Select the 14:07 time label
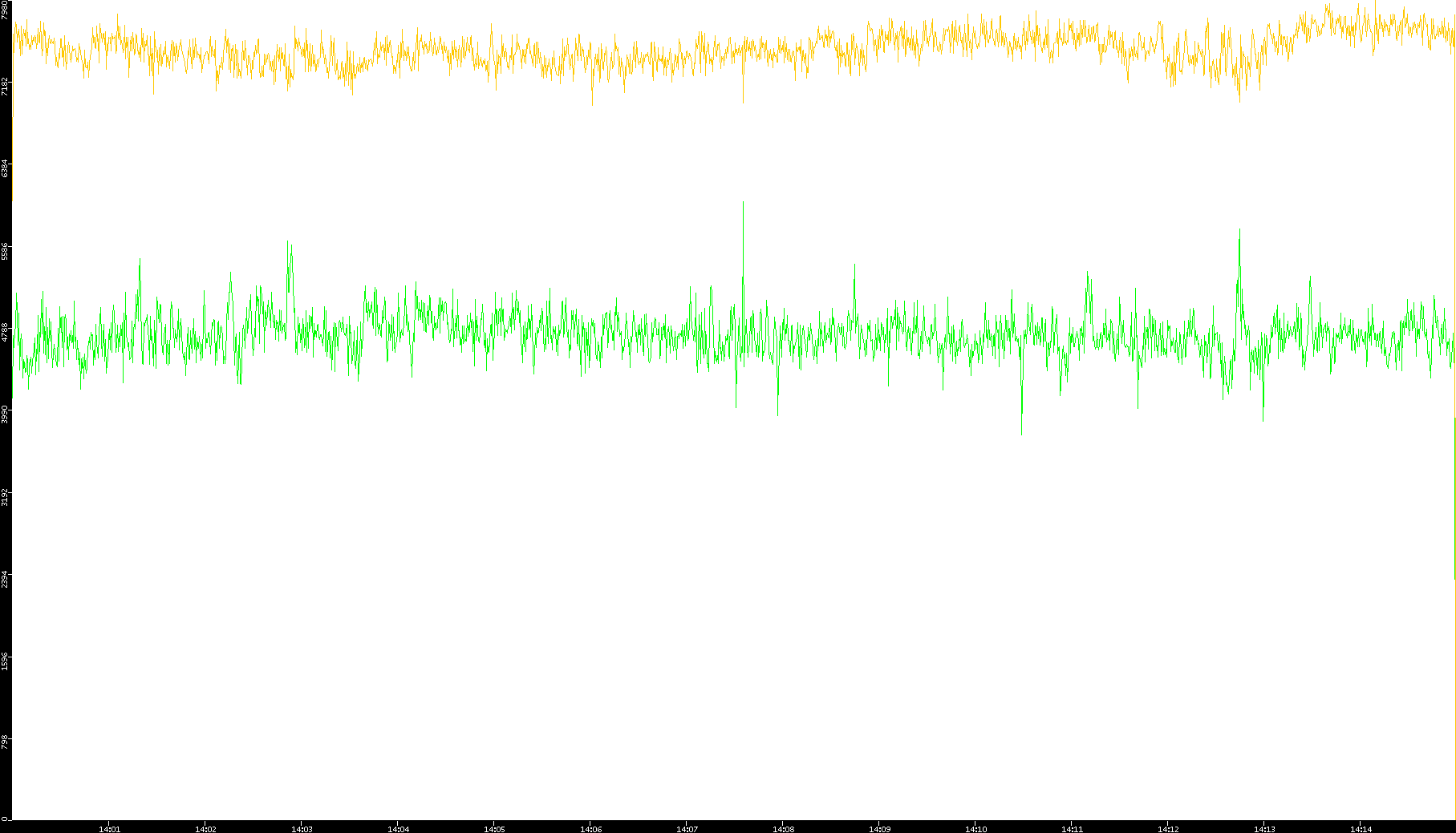Screen dimensions: 1456x833 [687, 829]
